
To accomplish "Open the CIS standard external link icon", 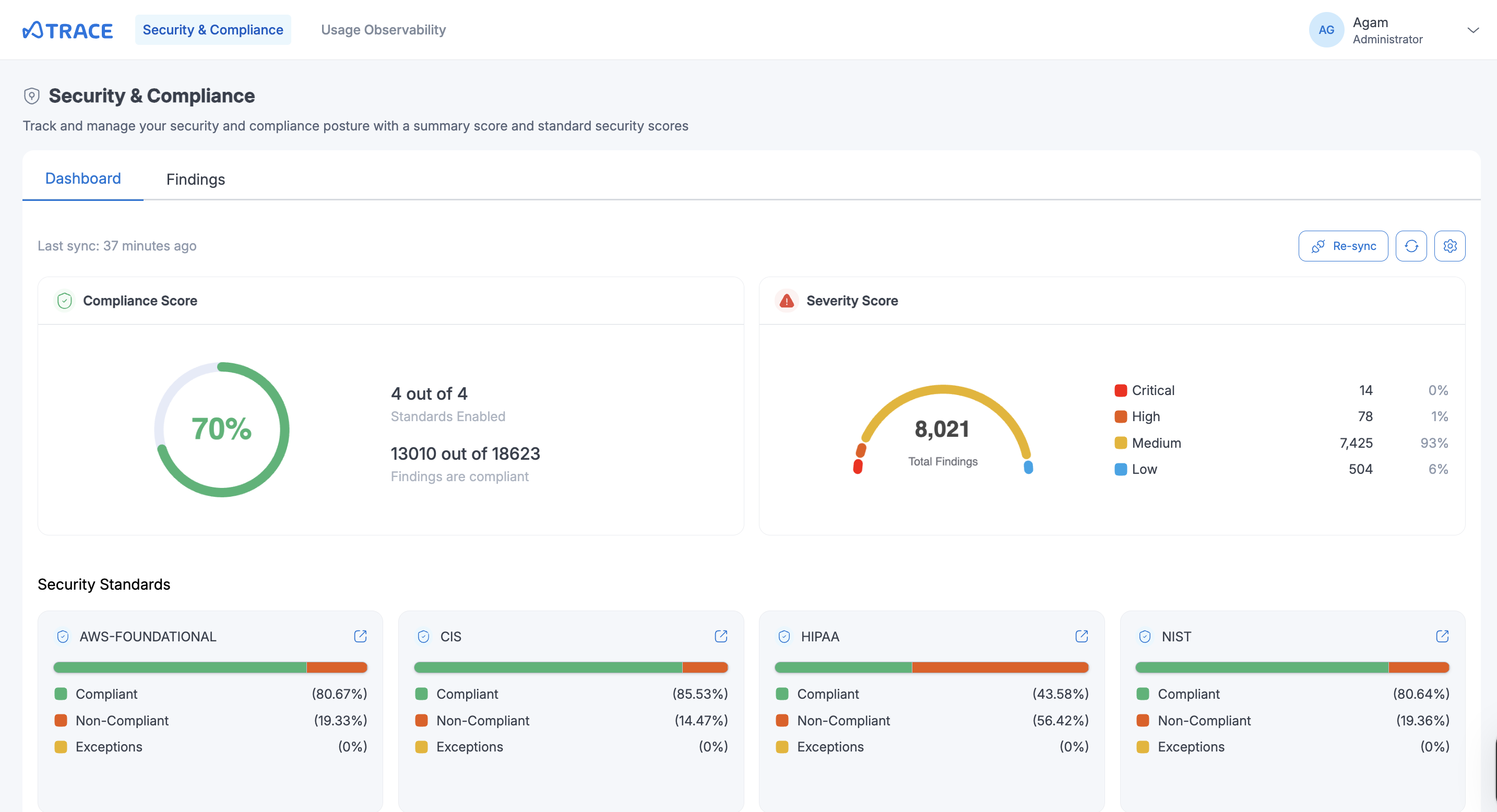I will pyautogui.click(x=721, y=636).
